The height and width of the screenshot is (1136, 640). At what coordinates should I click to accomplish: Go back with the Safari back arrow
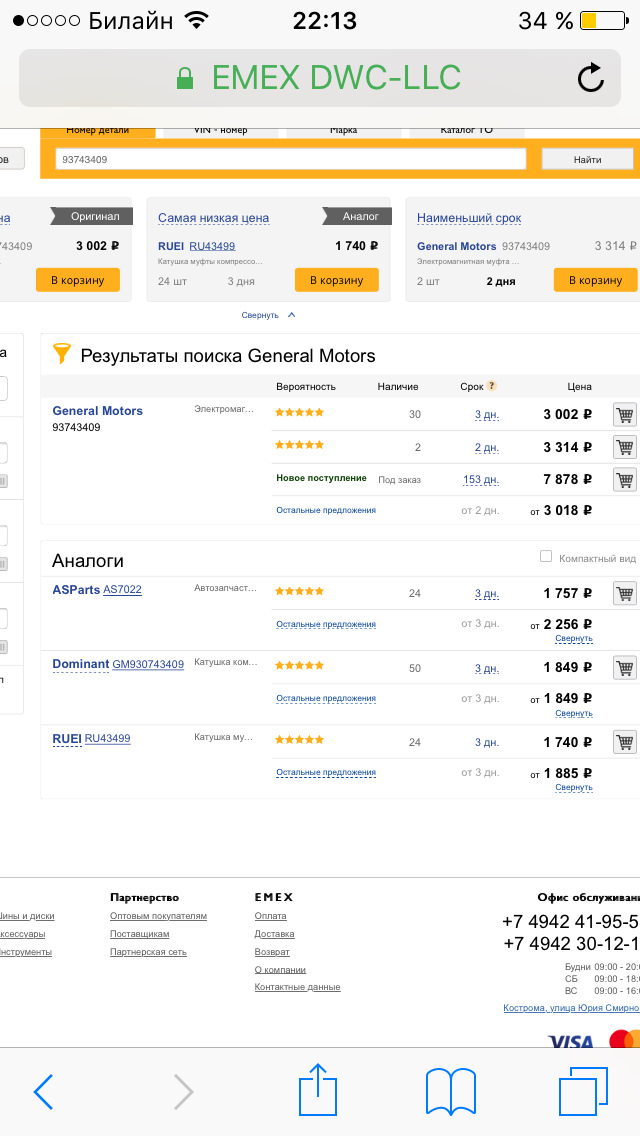[43, 1091]
